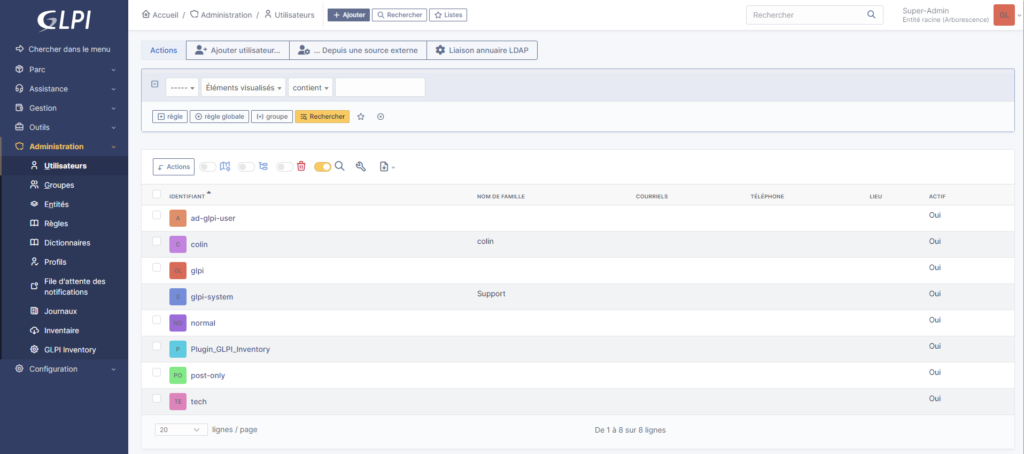
Task: Expand the Gestion sidebar menu
Action: (64, 108)
